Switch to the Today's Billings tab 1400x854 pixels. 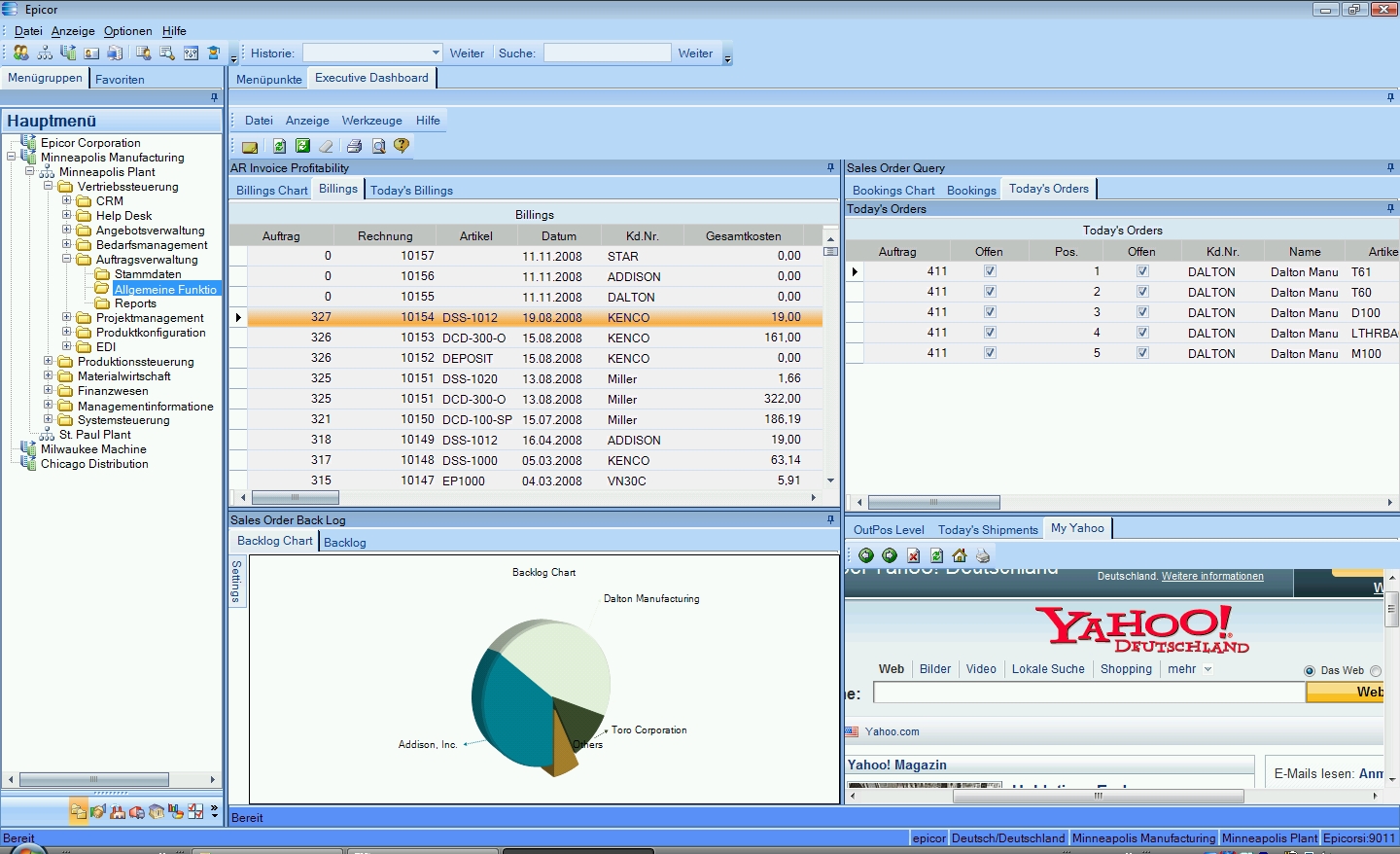pyautogui.click(x=411, y=191)
